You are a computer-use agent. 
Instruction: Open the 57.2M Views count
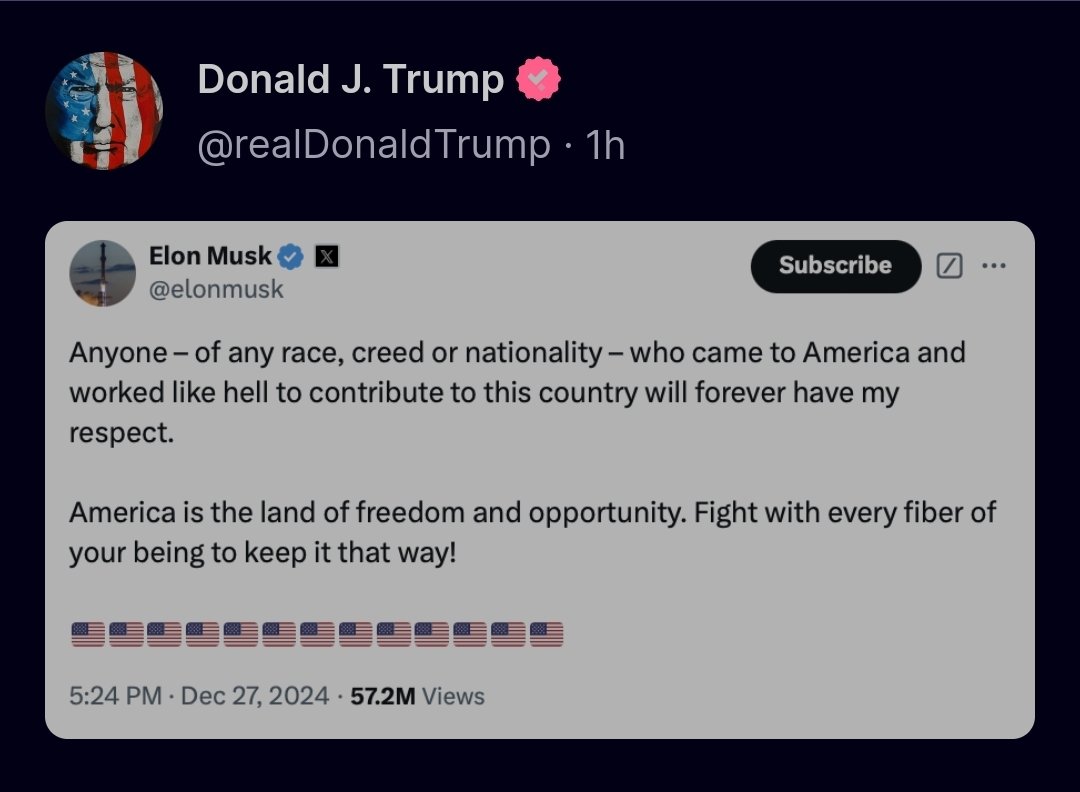click(417, 696)
